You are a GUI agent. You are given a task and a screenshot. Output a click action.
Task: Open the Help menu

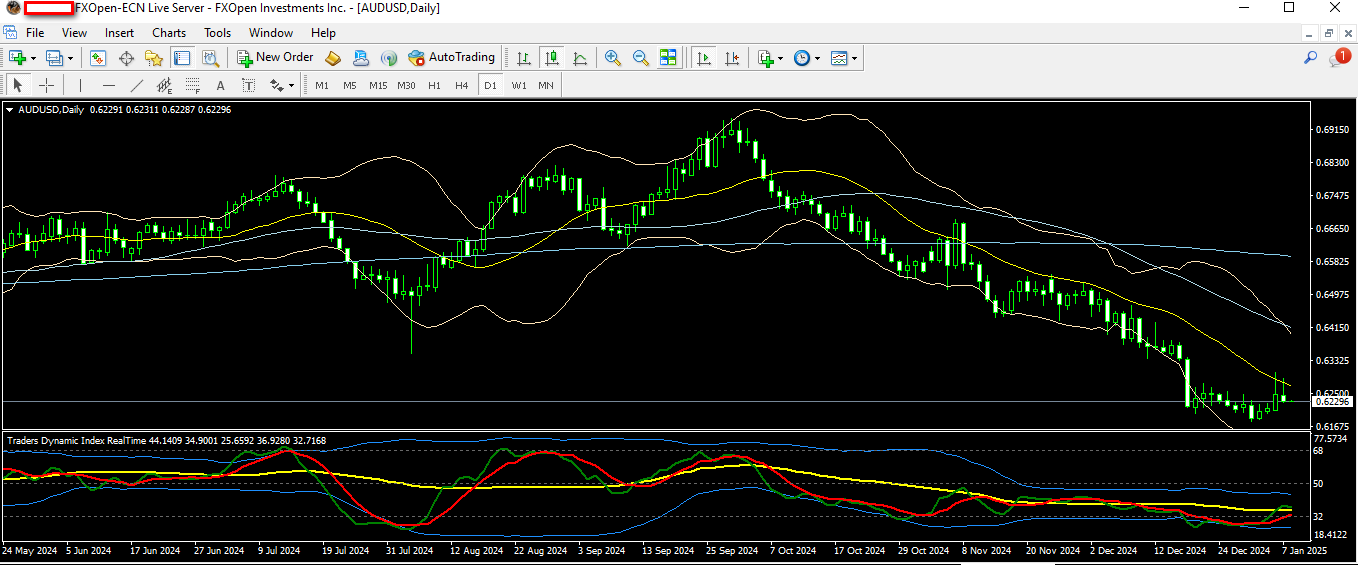coord(323,33)
